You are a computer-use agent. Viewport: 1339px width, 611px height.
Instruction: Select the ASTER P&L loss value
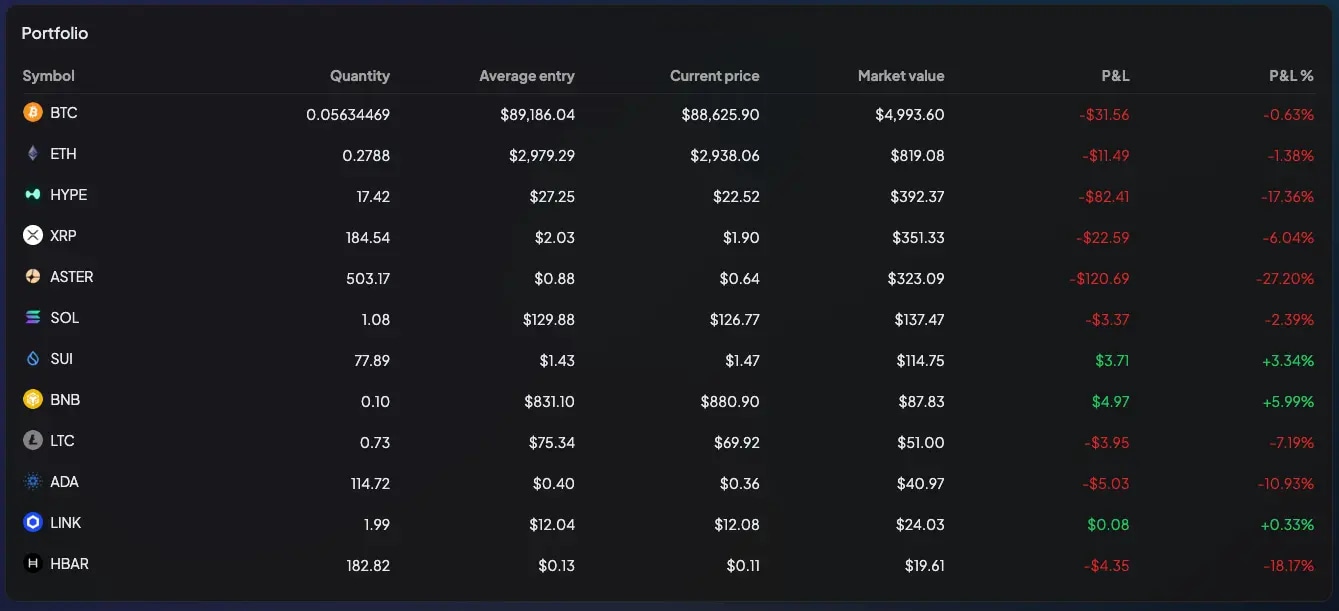tap(1100, 278)
